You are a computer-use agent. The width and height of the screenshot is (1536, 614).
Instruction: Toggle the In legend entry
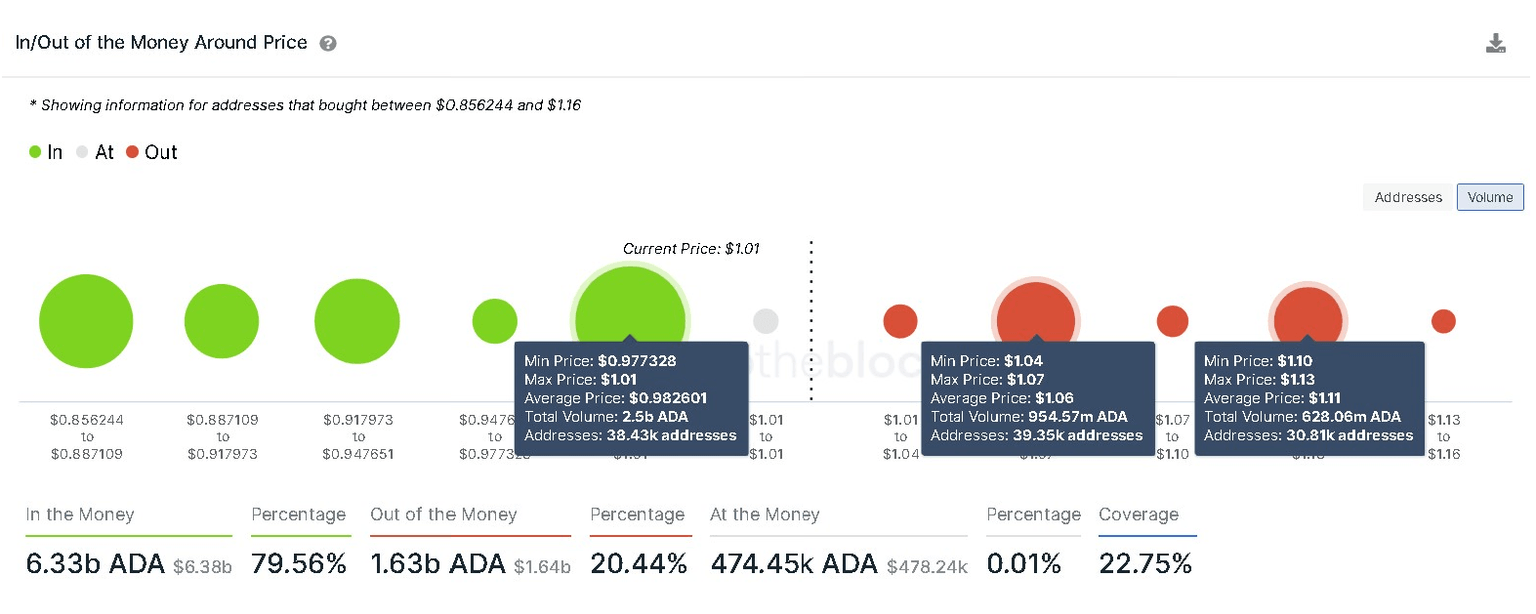(x=45, y=152)
